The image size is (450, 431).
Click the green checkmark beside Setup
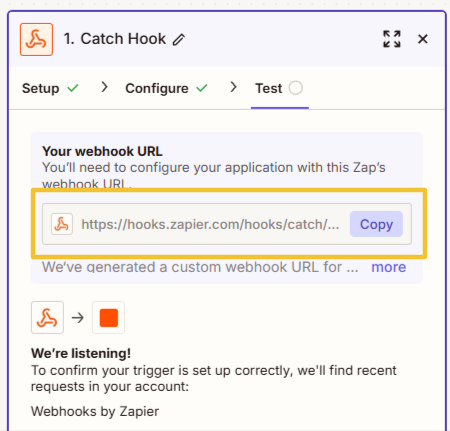click(x=73, y=88)
